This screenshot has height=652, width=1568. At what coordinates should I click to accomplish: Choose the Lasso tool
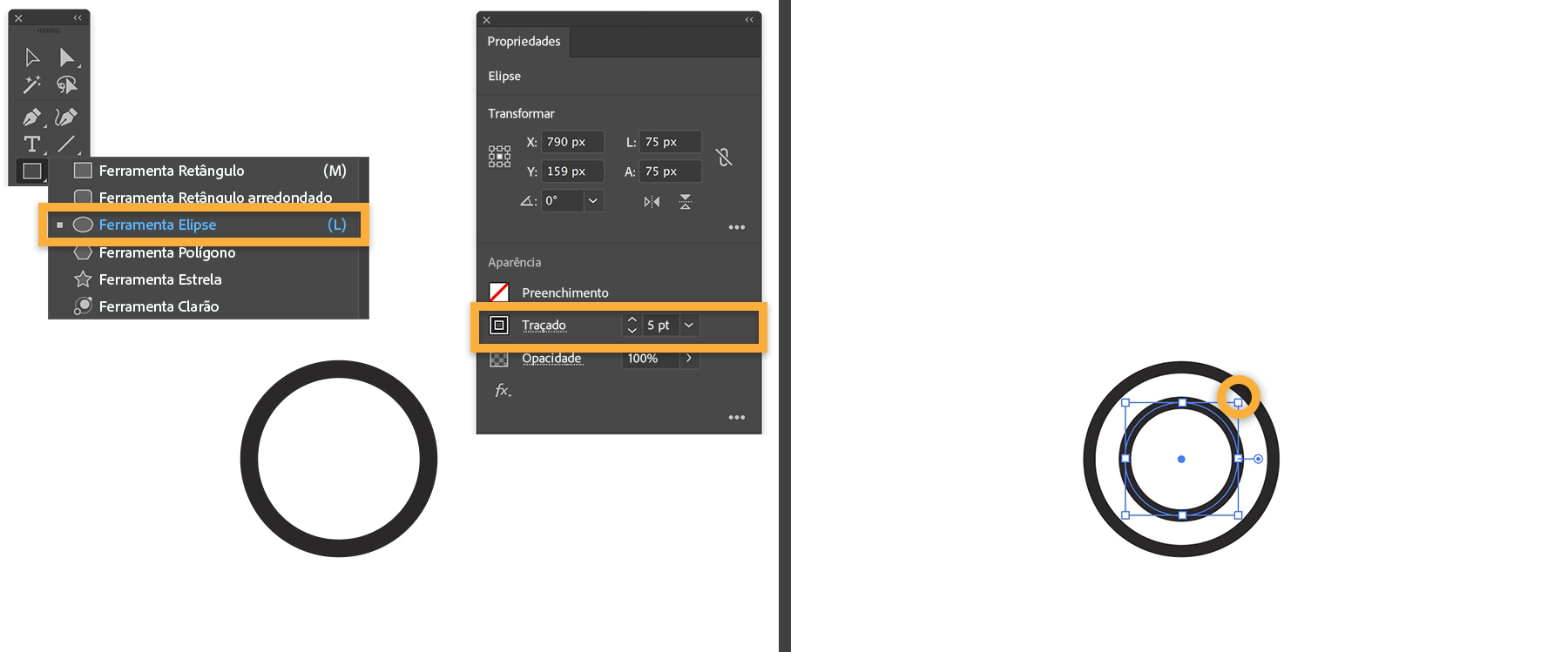point(67,84)
